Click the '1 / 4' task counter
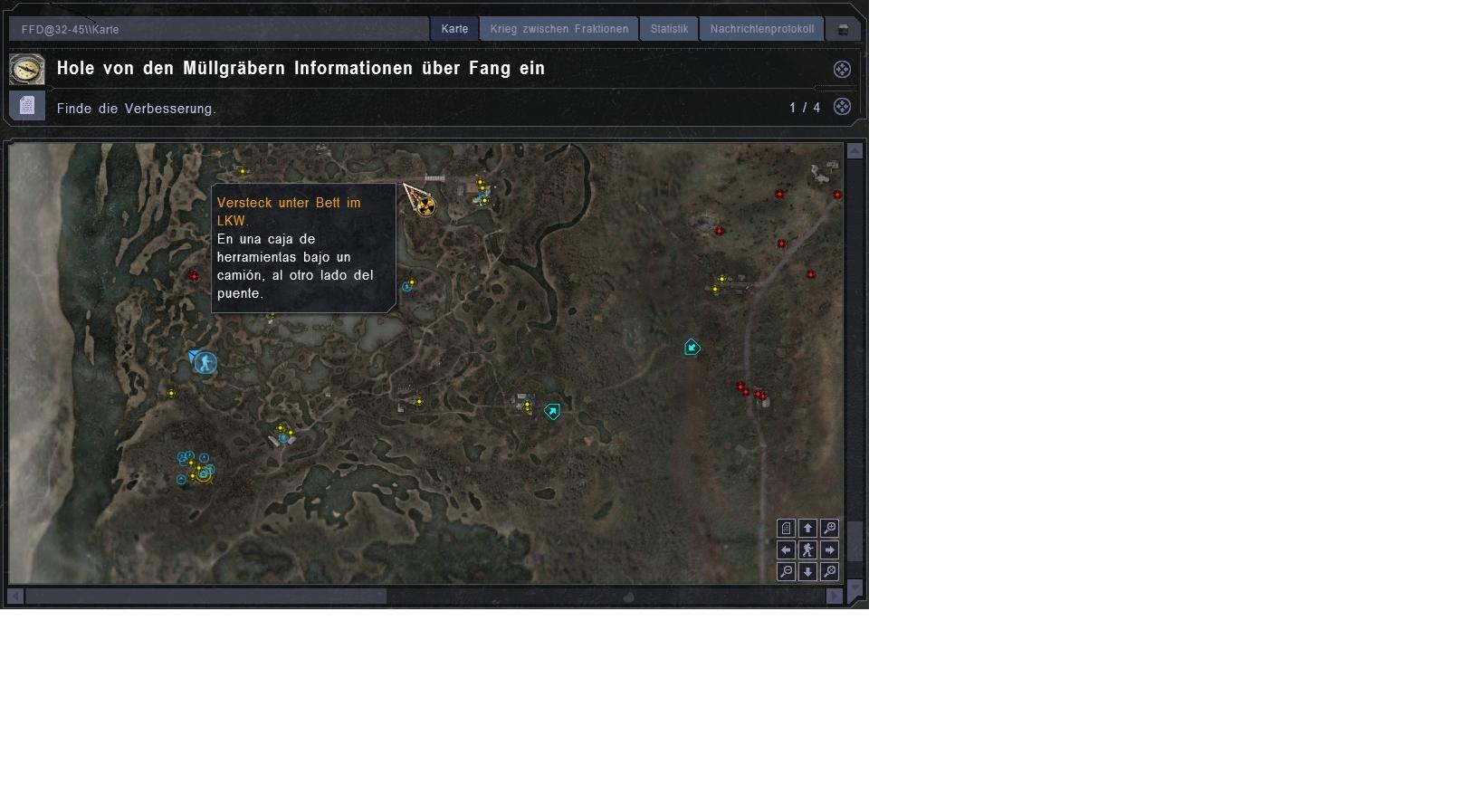Viewport: 1461px width, 812px height. click(x=805, y=108)
